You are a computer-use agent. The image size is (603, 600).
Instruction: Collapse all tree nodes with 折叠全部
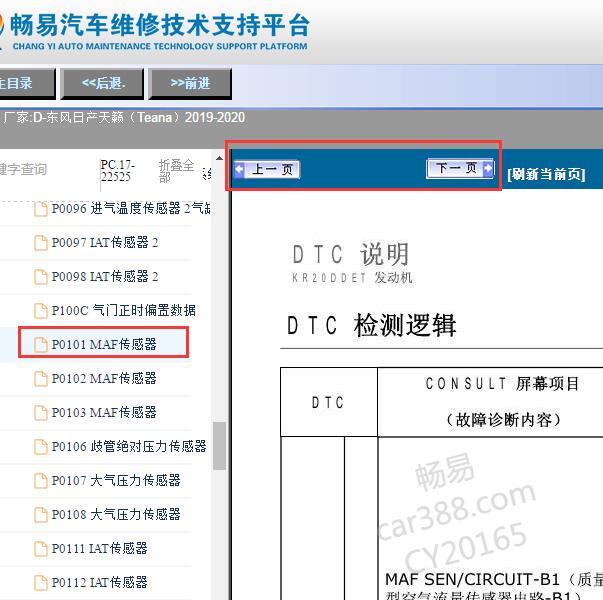point(177,171)
